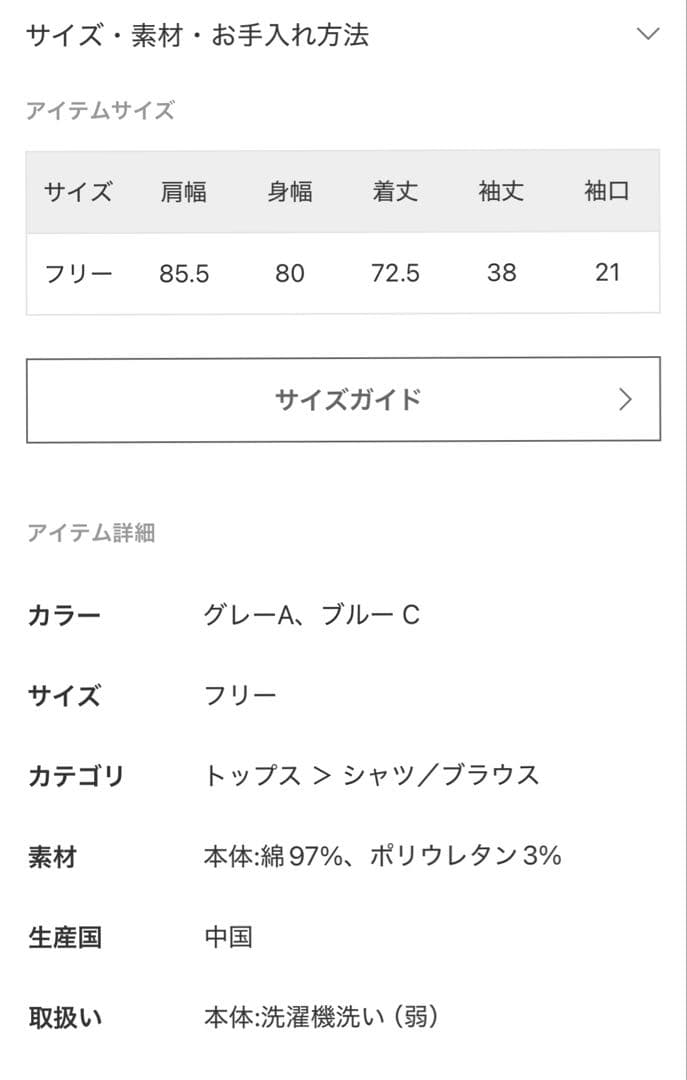This screenshot has width=687, height=1080.
Task: Select the グレーA color name
Action: 250,615
